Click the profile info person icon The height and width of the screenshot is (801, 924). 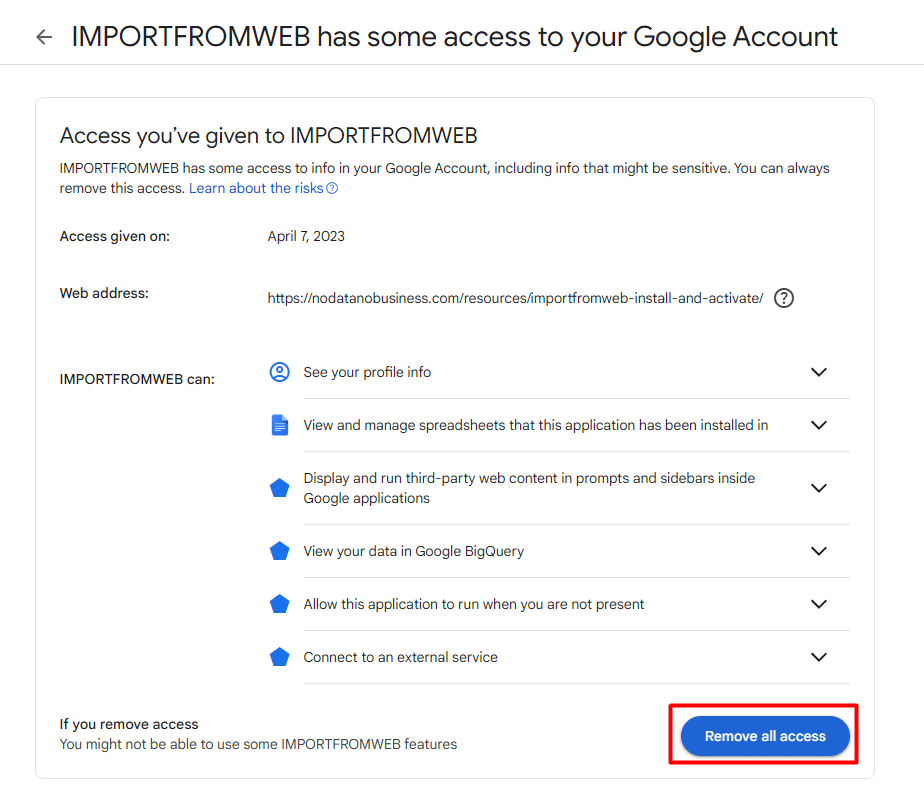(280, 372)
